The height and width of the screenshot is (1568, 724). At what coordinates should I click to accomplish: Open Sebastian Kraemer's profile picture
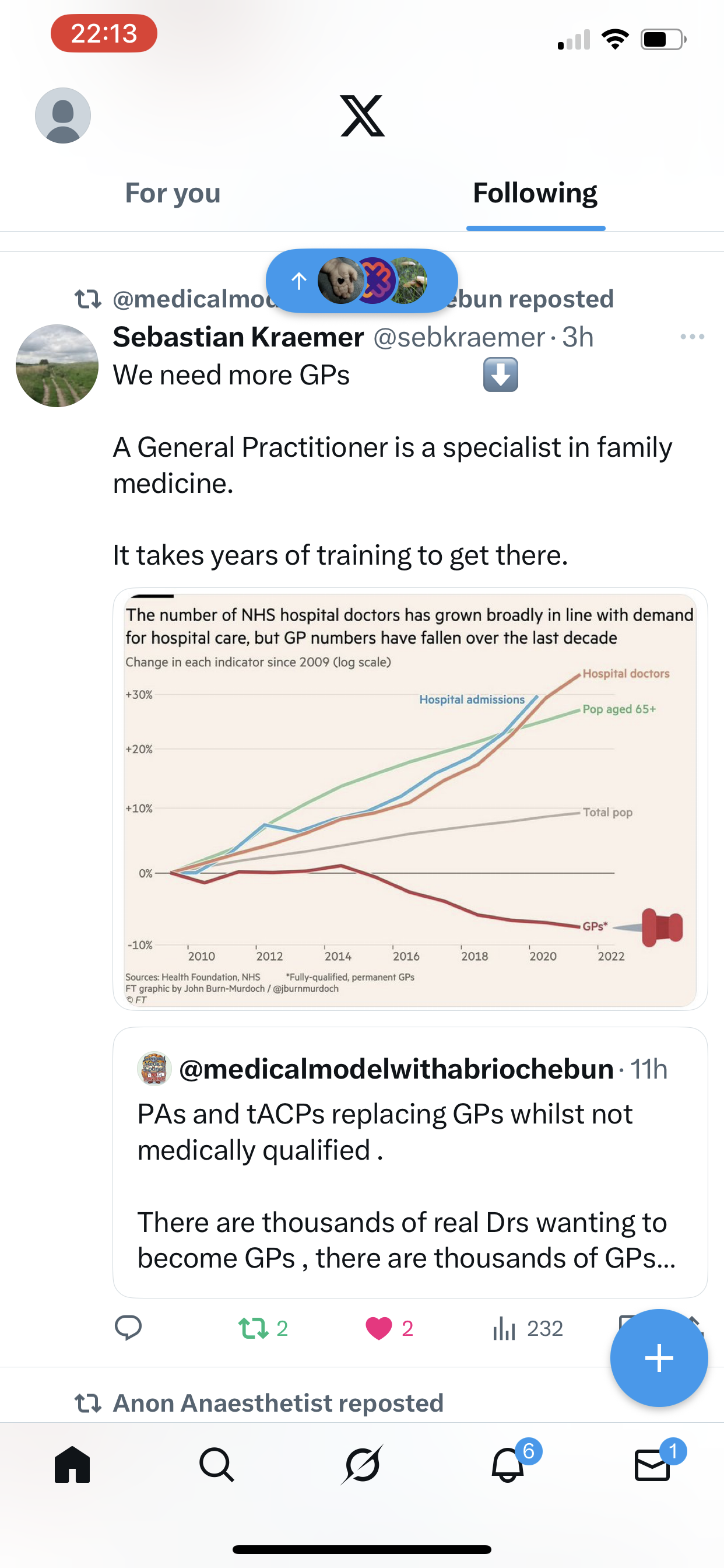click(57, 366)
